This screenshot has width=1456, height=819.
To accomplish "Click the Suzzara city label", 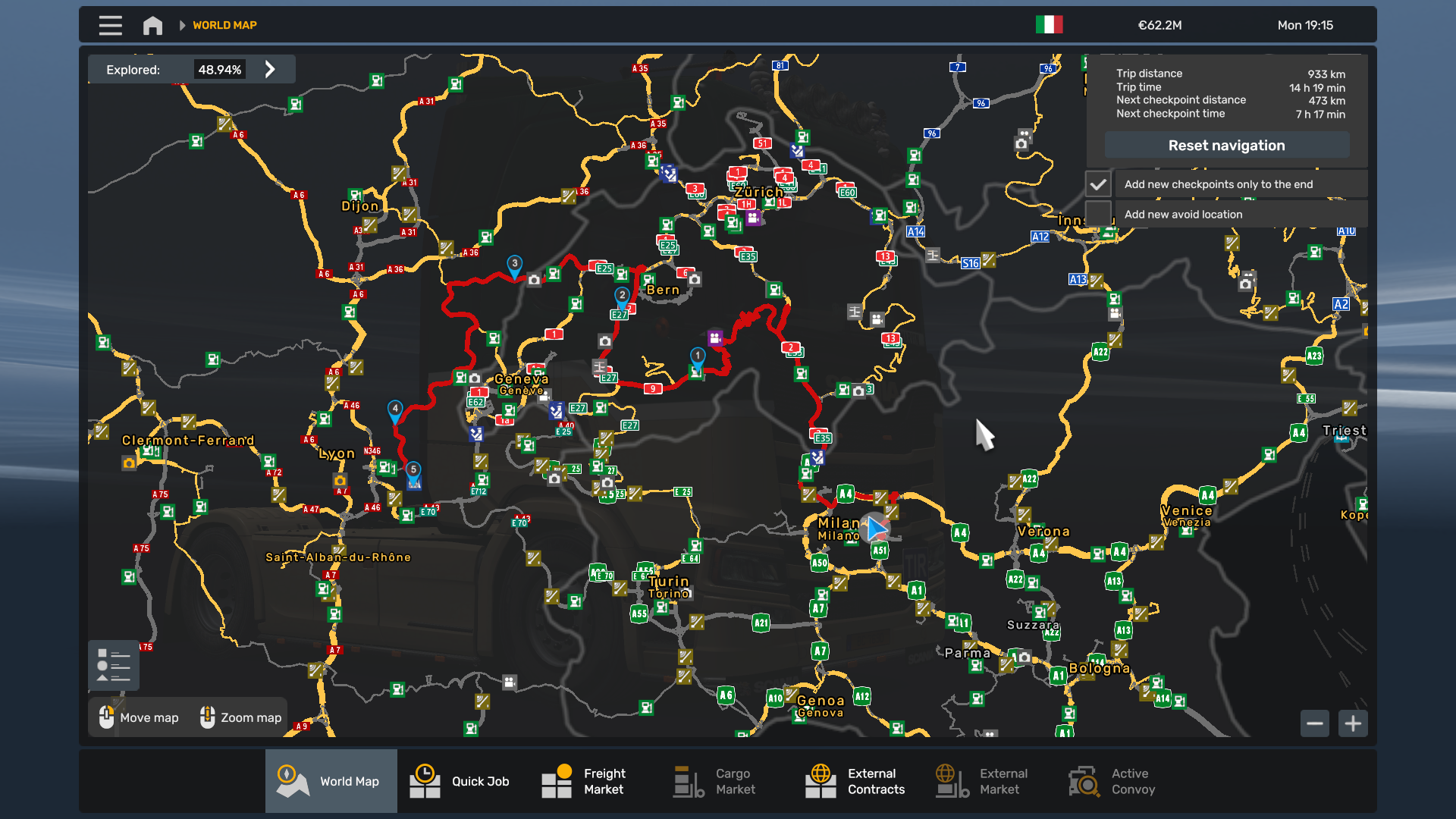I will (x=1033, y=625).
